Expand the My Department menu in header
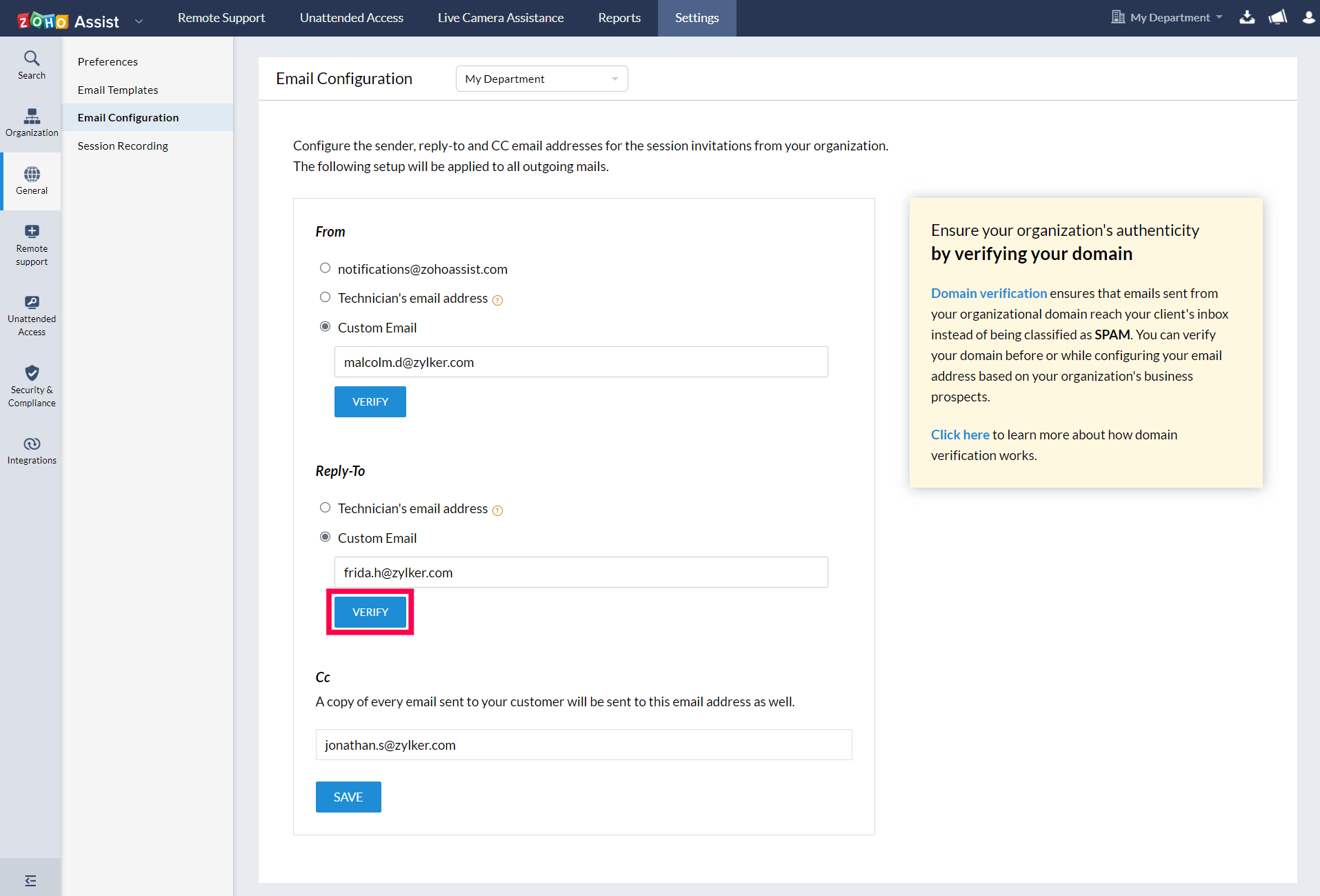Viewport: 1320px width, 896px height. point(1168,17)
